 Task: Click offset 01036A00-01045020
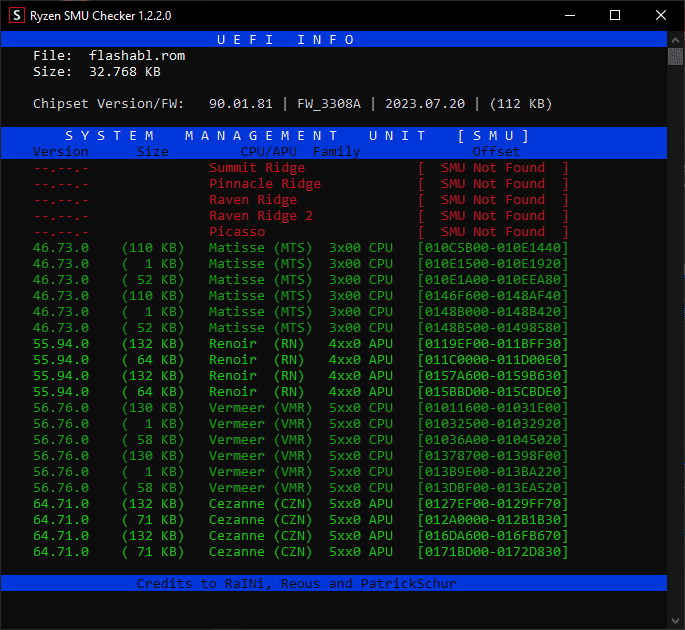coord(493,440)
